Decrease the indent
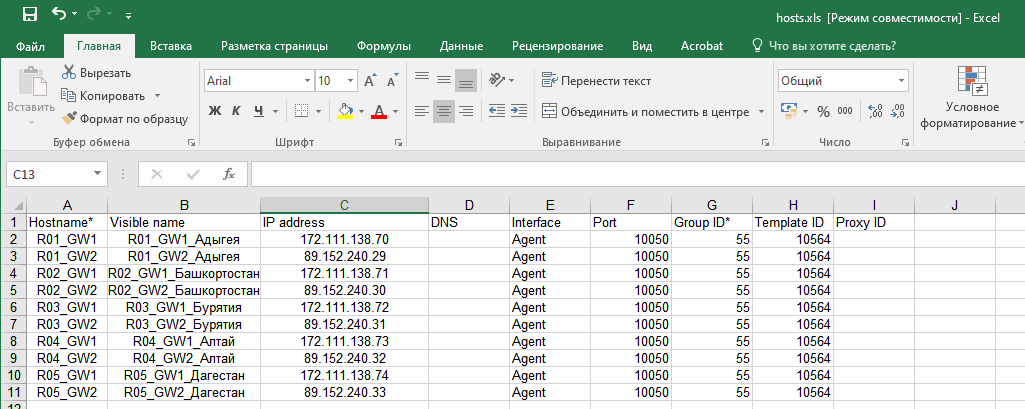The image size is (1025, 409). pos(497,111)
